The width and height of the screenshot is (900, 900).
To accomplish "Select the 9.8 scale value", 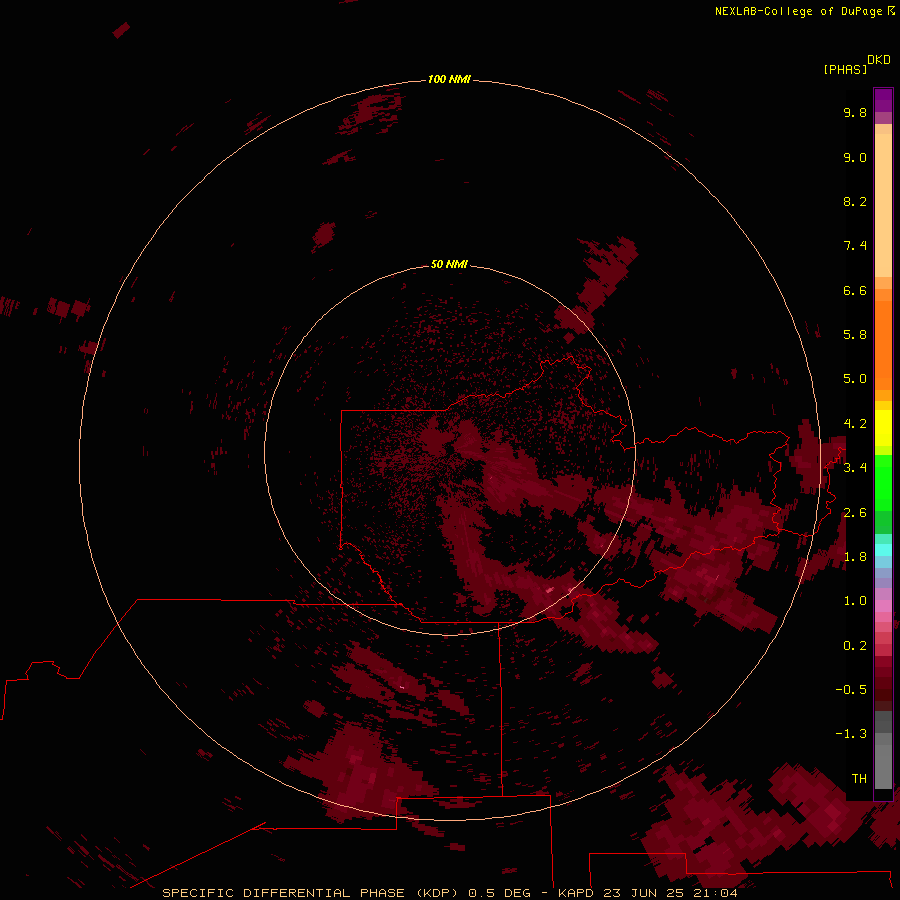I will point(855,112).
